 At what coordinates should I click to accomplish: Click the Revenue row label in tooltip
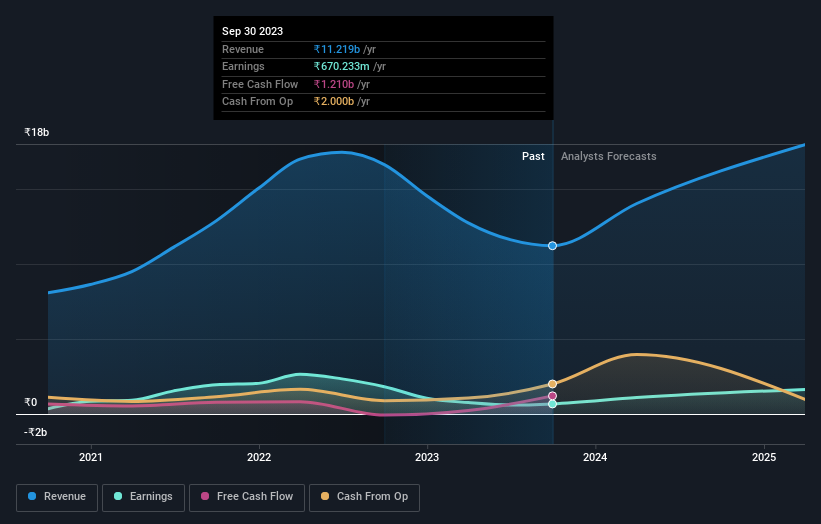243,49
